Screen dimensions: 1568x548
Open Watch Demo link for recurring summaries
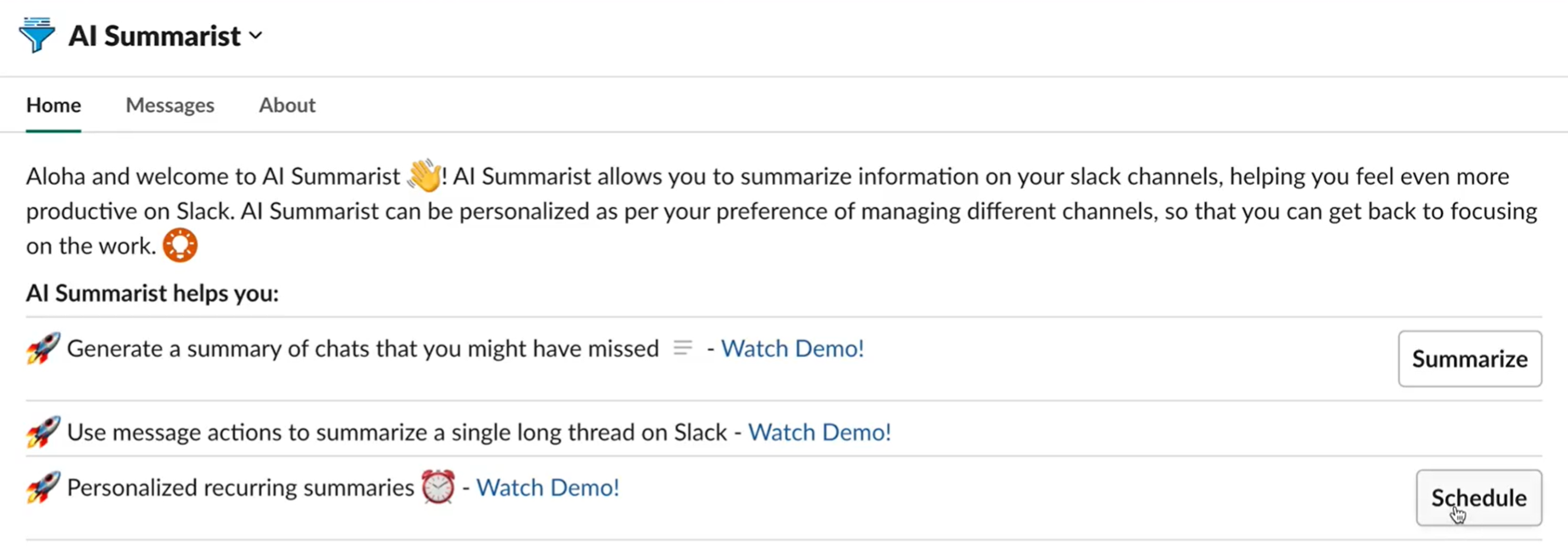pos(548,487)
